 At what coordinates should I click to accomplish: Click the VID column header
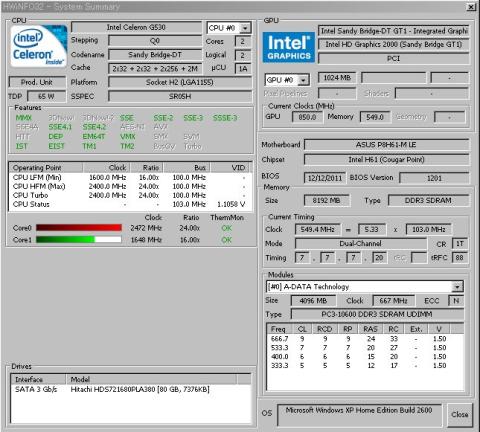[231, 168]
